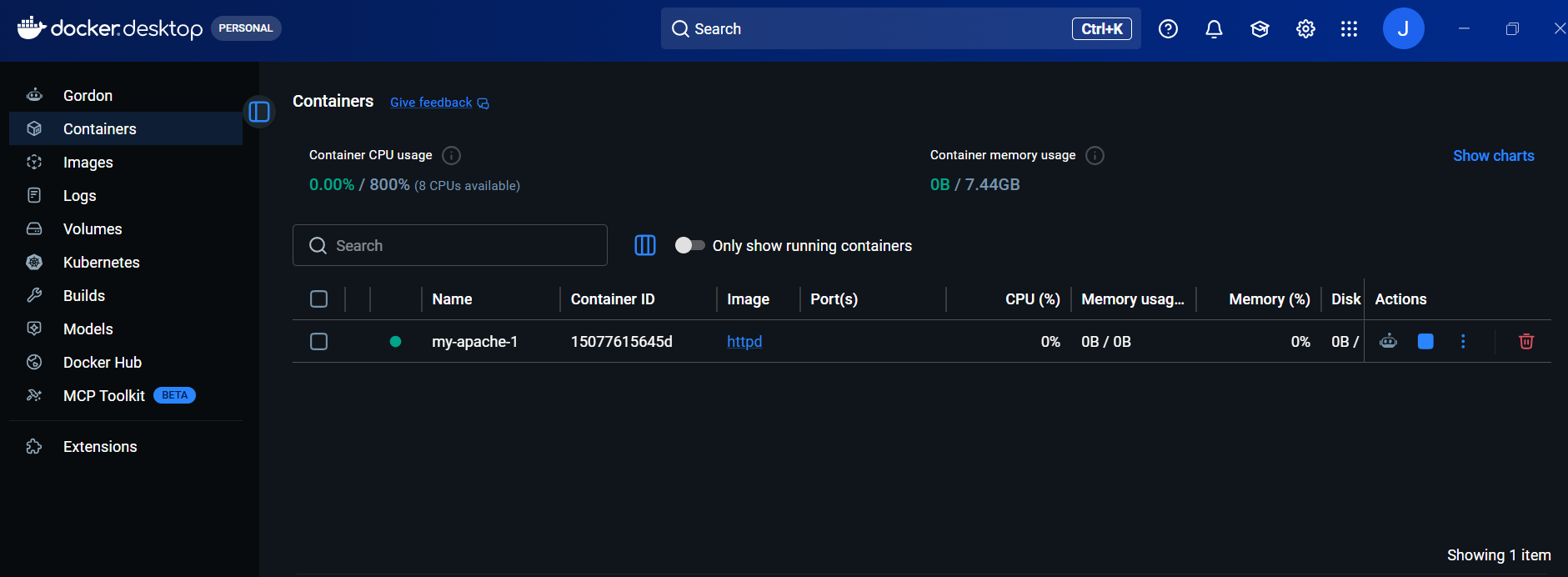Image resolution: width=1568 pixels, height=577 pixels.
Task: Sort by CPU (%) column
Action: [x=1032, y=299]
